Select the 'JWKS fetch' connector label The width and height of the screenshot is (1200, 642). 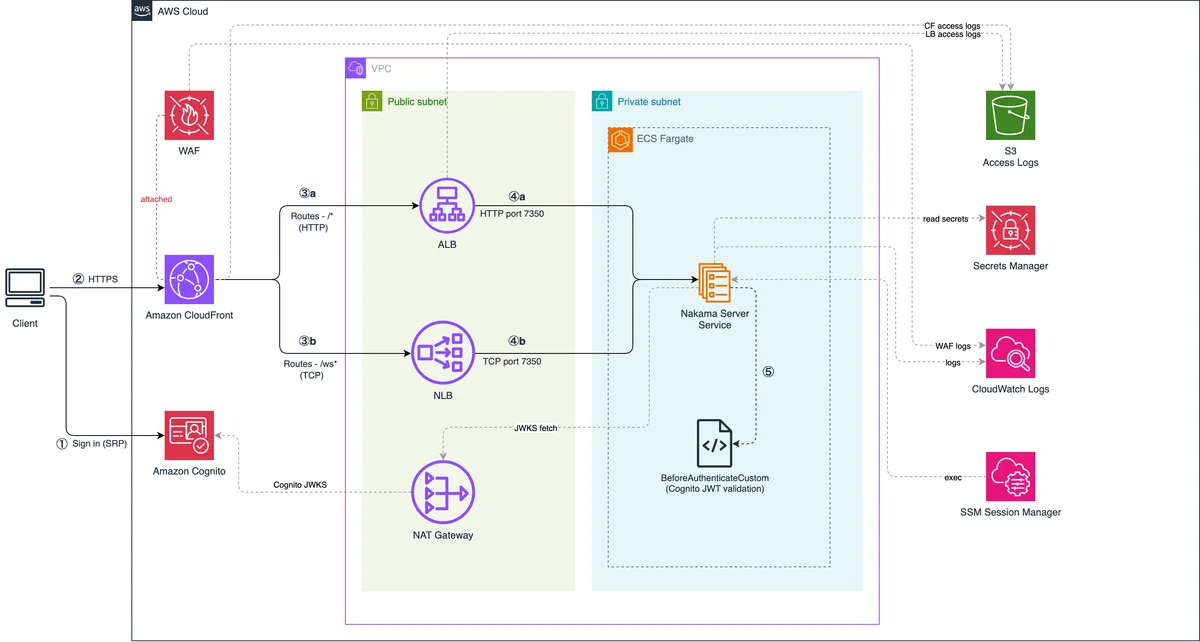[537, 428]
